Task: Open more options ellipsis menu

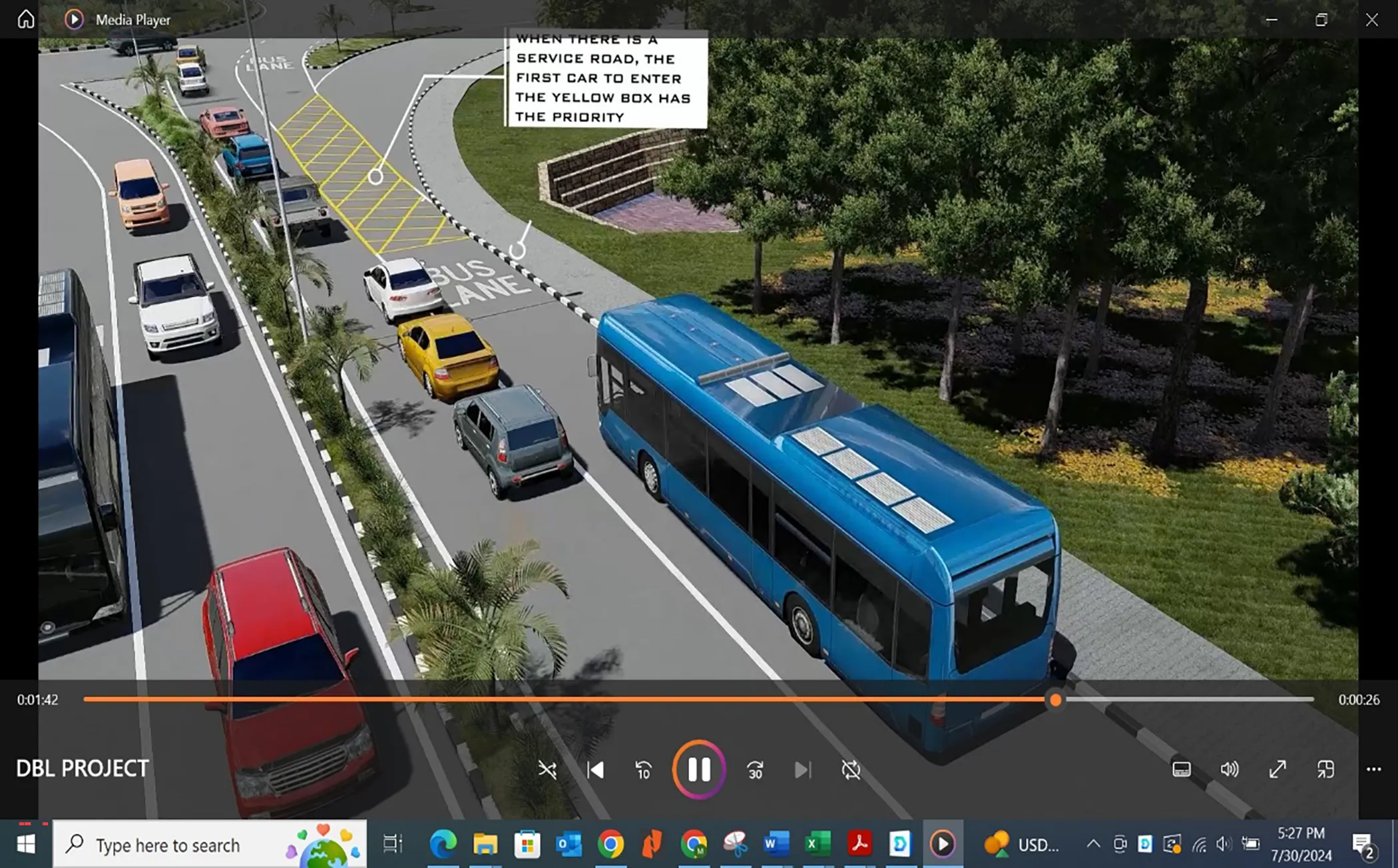Action: coord(1373,769)
